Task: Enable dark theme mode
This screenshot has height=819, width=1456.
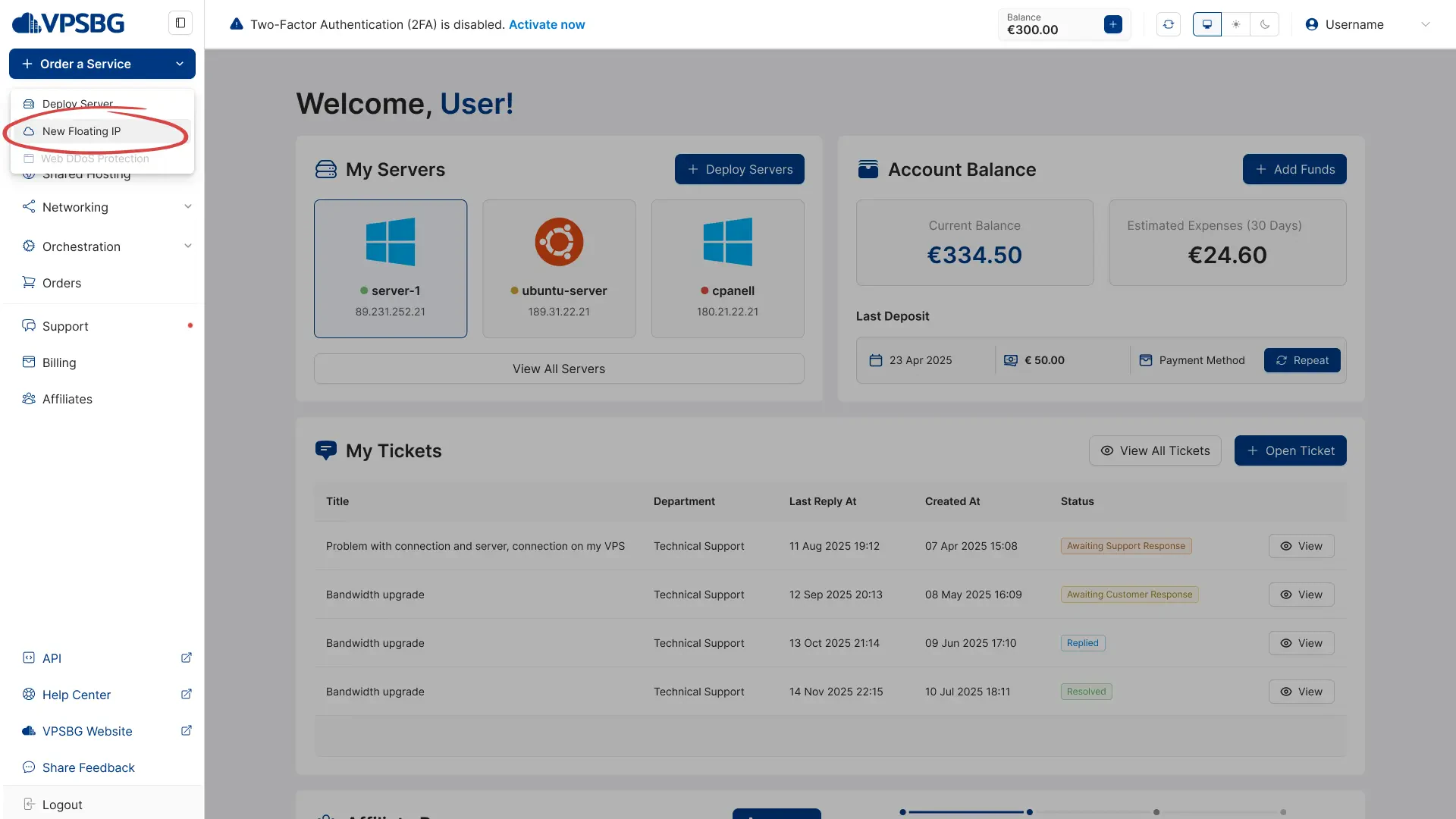Action: point(1265,24)
